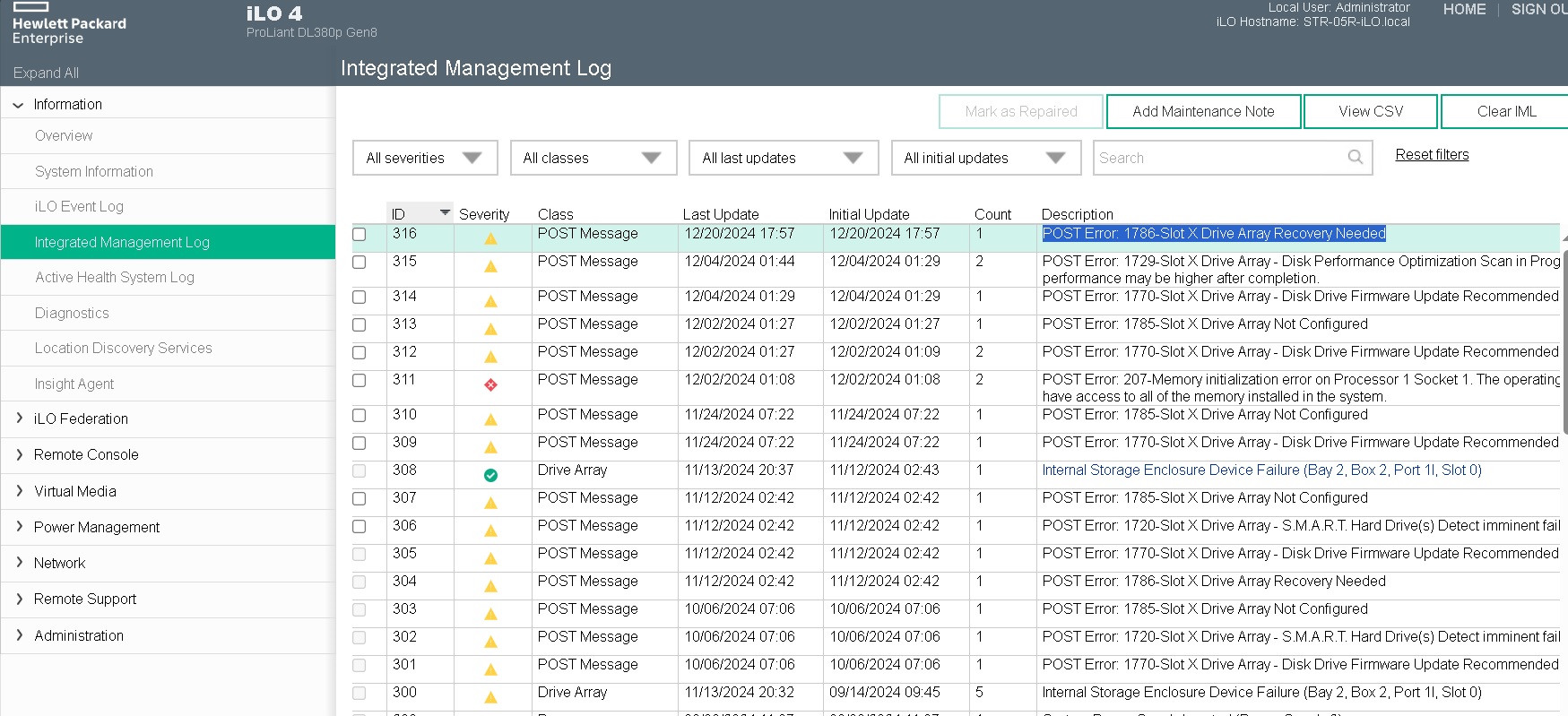Check the box for entry 310

(x=360, y=415)
